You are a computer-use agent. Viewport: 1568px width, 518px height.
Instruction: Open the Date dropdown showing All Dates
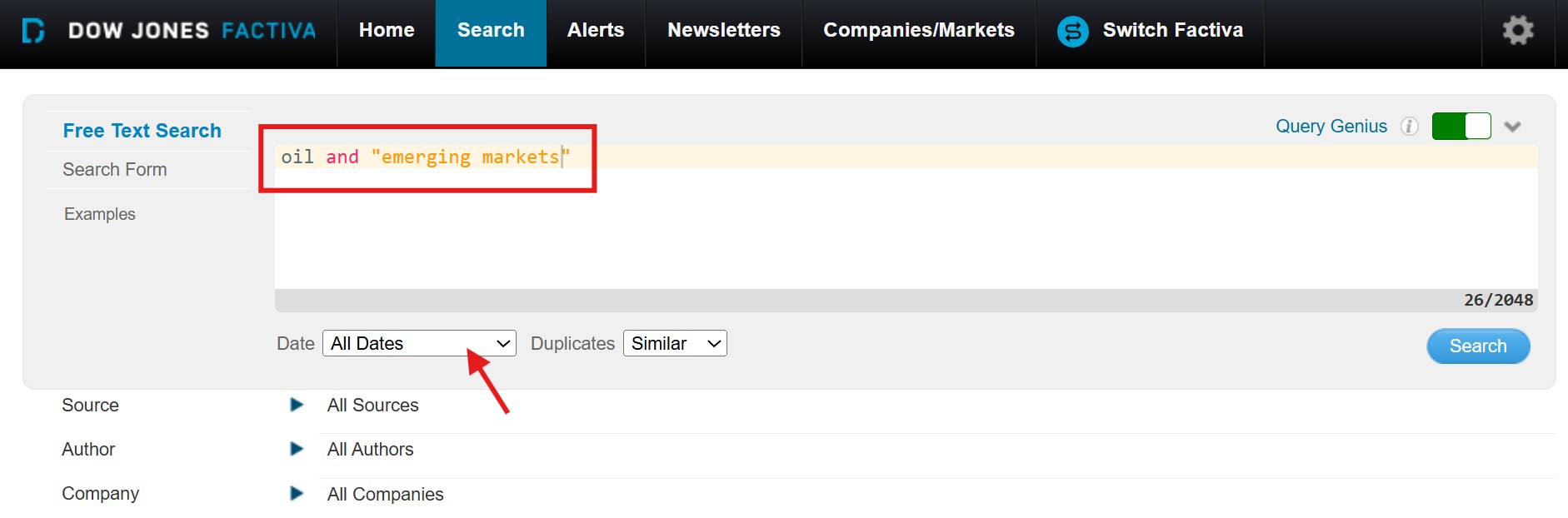click(419, 343)
